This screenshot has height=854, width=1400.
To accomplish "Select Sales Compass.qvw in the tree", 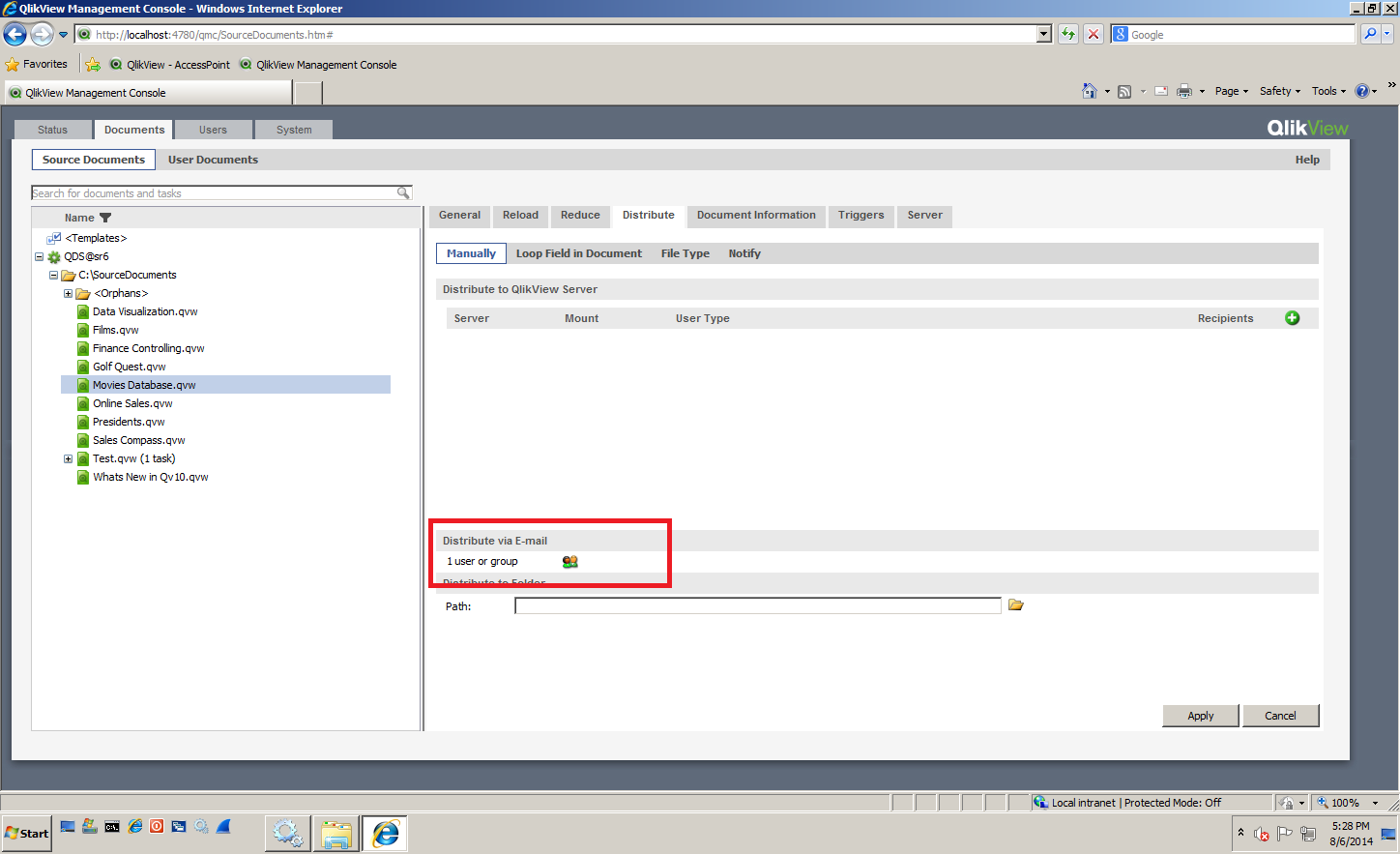I will click(138, 440).
